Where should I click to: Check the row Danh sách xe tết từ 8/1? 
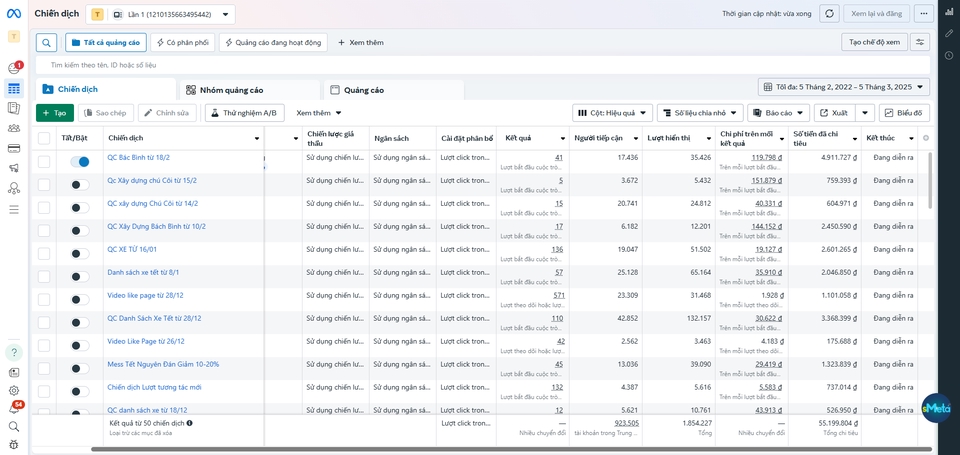[44, 276]
